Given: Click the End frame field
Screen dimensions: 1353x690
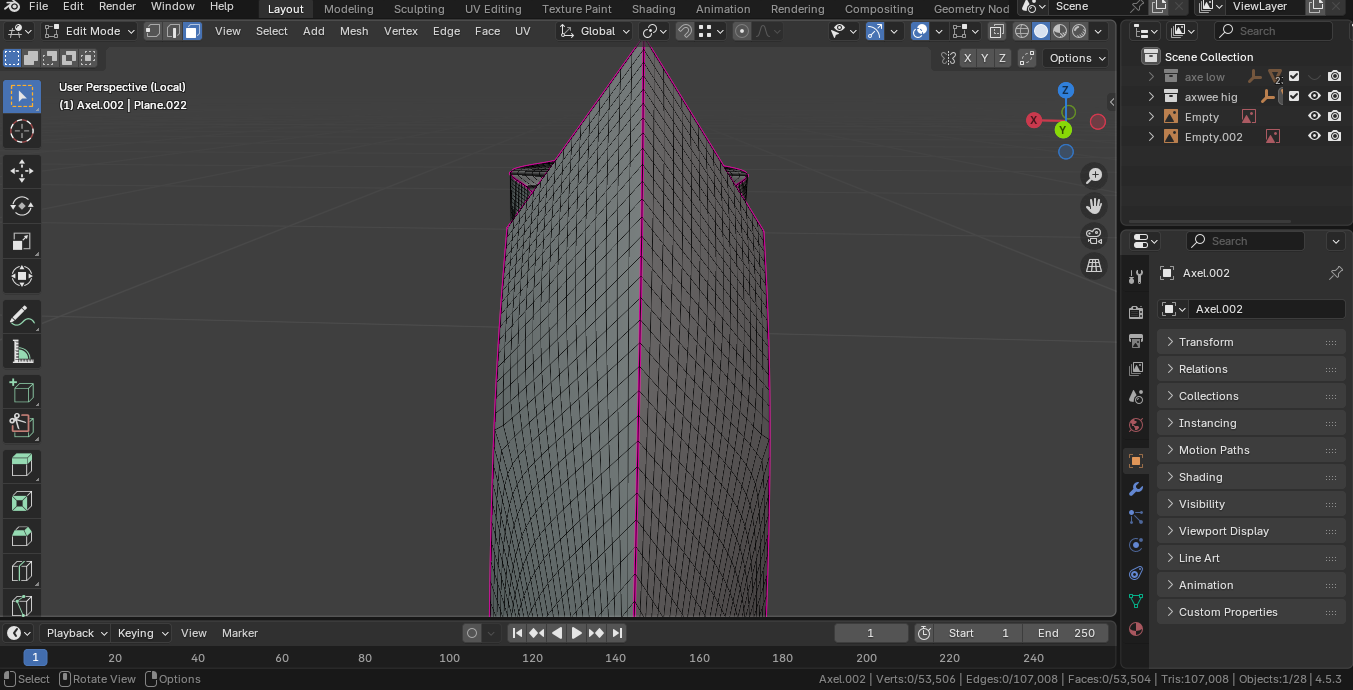Looking at the screenshot, I should [x=1066, y=633].
